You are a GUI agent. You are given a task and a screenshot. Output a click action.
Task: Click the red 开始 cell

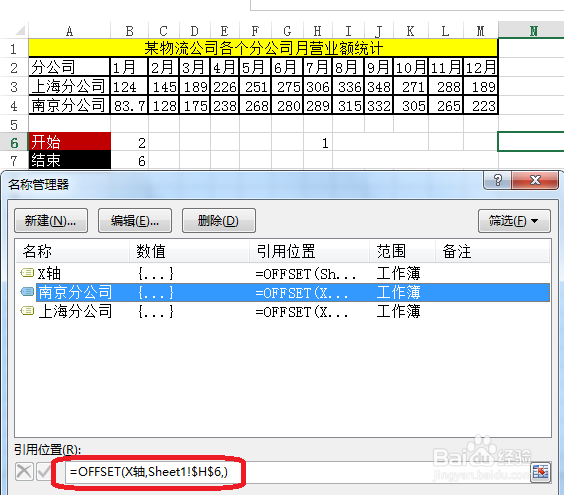pos(70,141)
